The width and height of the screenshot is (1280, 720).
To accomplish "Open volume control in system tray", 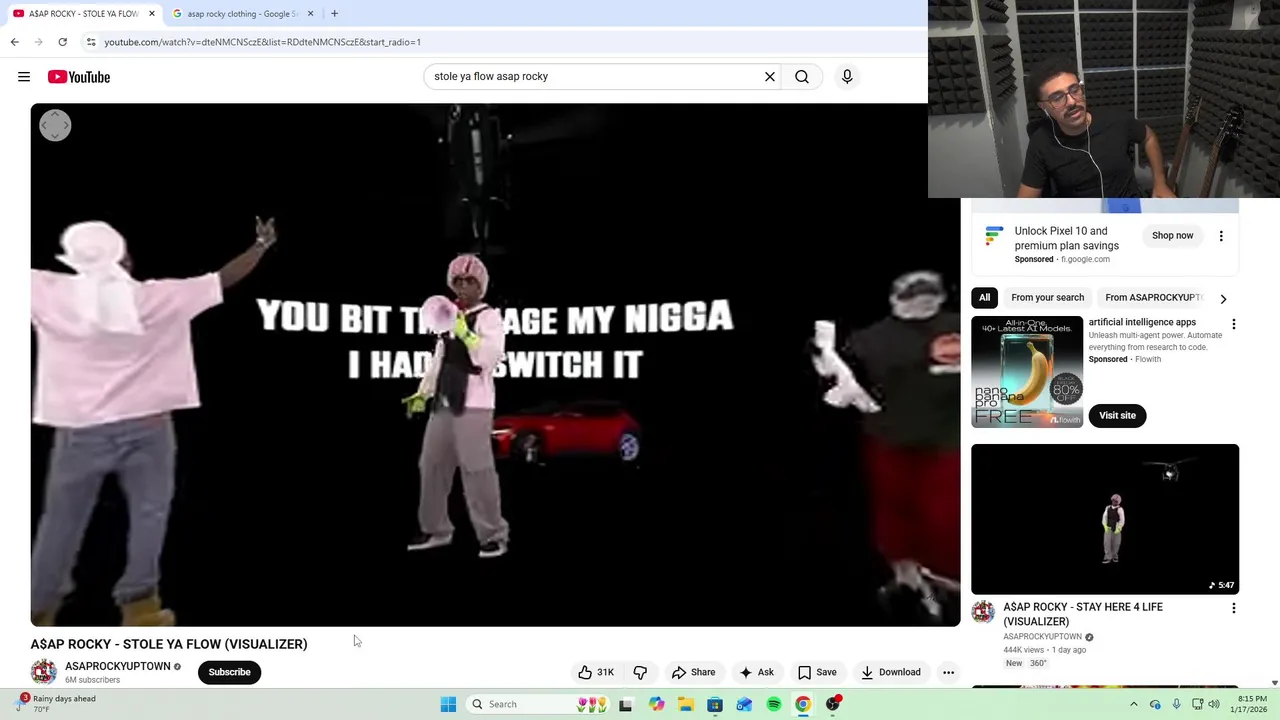I will click(1214, 704).
